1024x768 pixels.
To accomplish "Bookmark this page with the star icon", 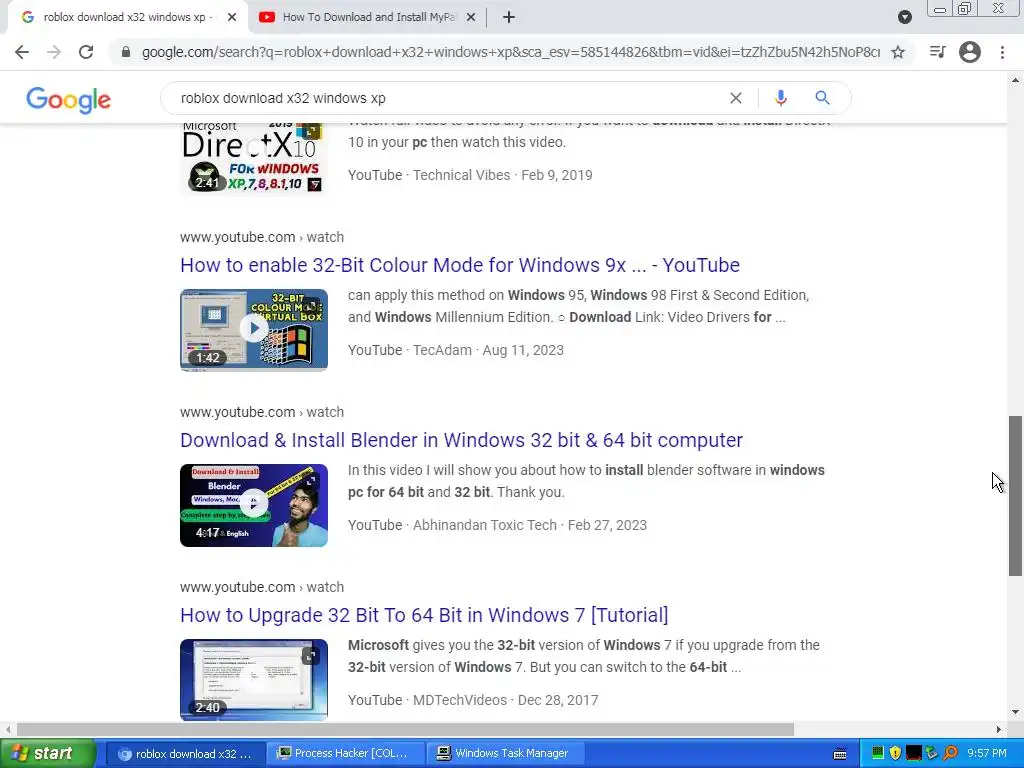I will click(x=898, y=52).
